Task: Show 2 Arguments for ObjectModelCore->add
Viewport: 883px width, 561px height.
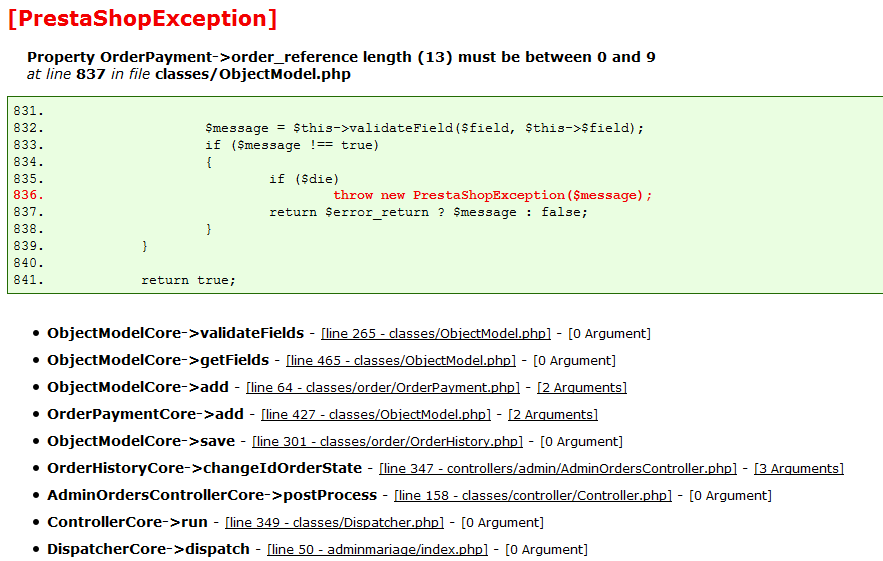Action: [582, 388]
